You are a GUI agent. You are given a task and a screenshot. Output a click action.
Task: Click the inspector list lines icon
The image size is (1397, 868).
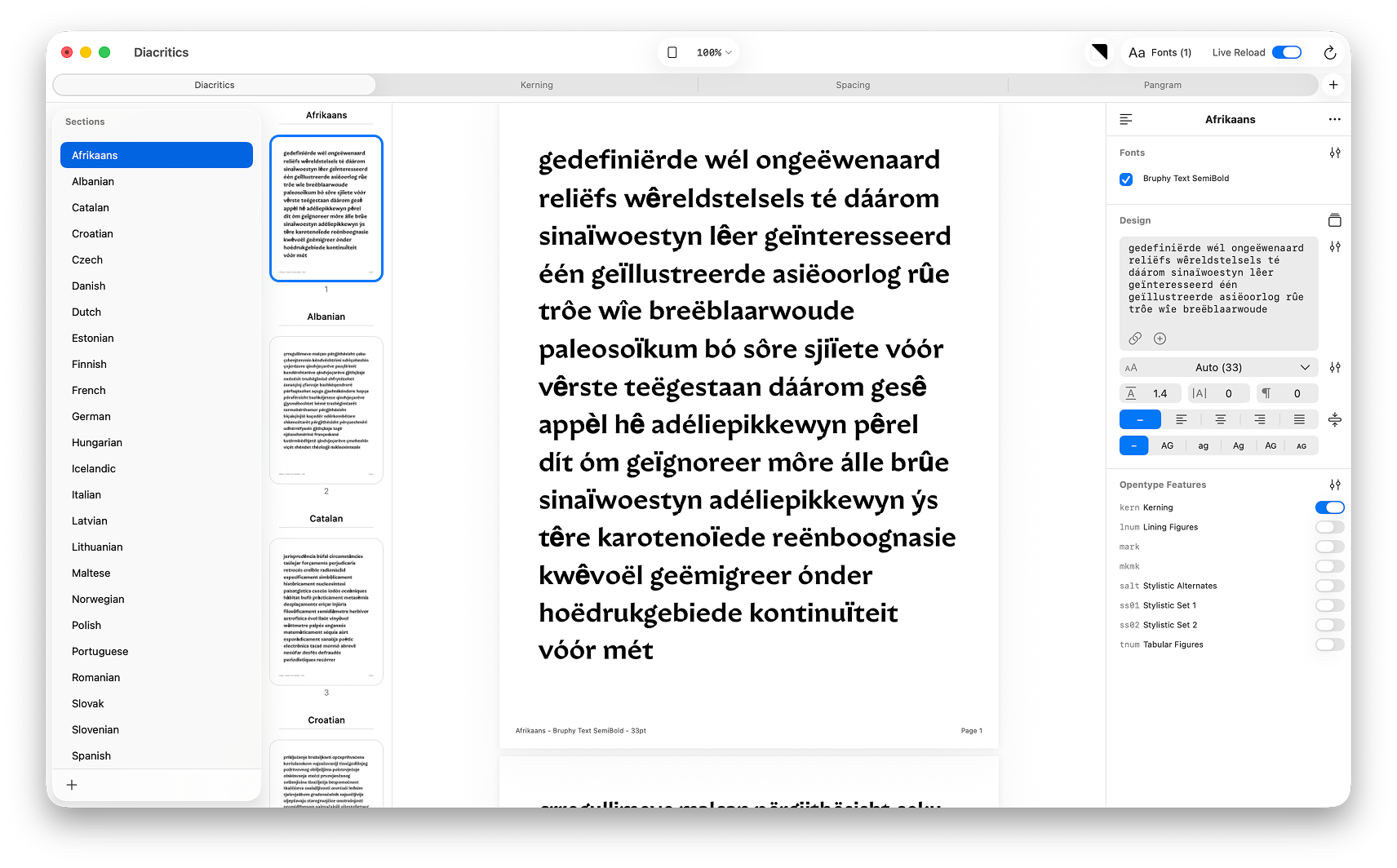(1126, 119)
